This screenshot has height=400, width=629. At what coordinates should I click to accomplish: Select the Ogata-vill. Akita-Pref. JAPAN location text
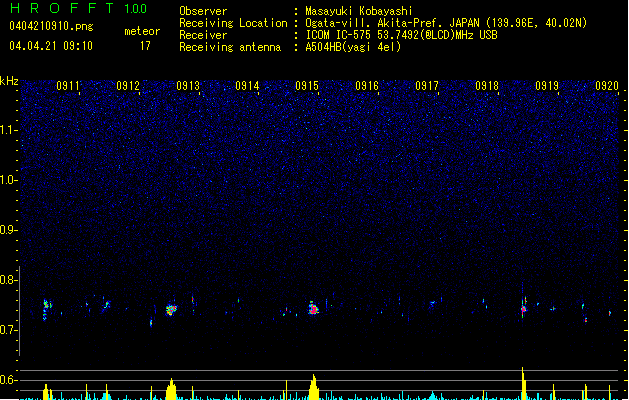446,23
